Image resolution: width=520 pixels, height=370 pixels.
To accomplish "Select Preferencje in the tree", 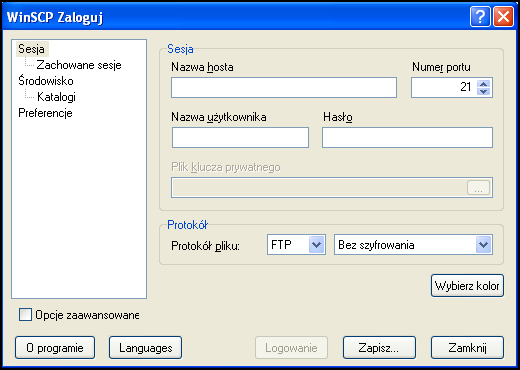I will (45, 113).
